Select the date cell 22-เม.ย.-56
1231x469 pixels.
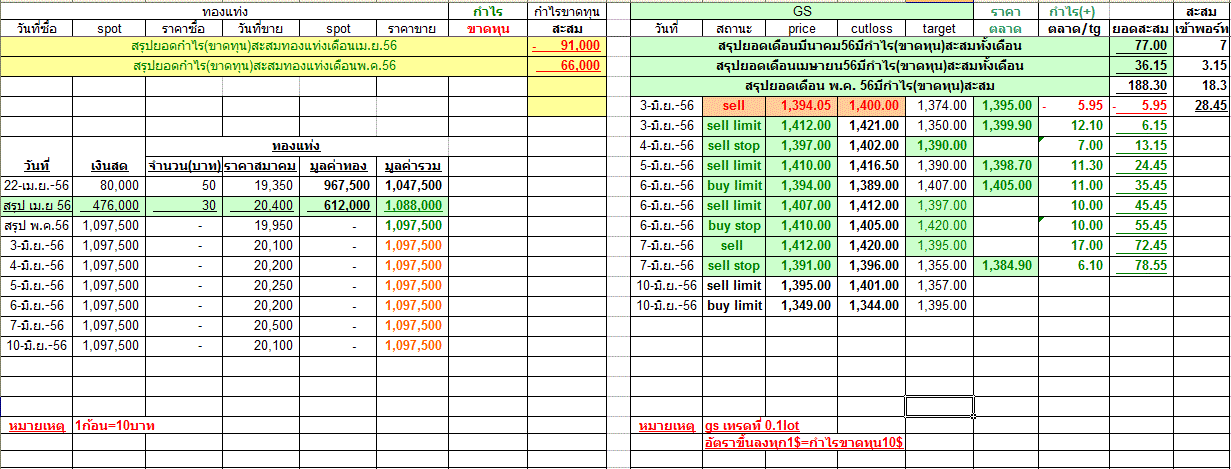click(37, 185)
